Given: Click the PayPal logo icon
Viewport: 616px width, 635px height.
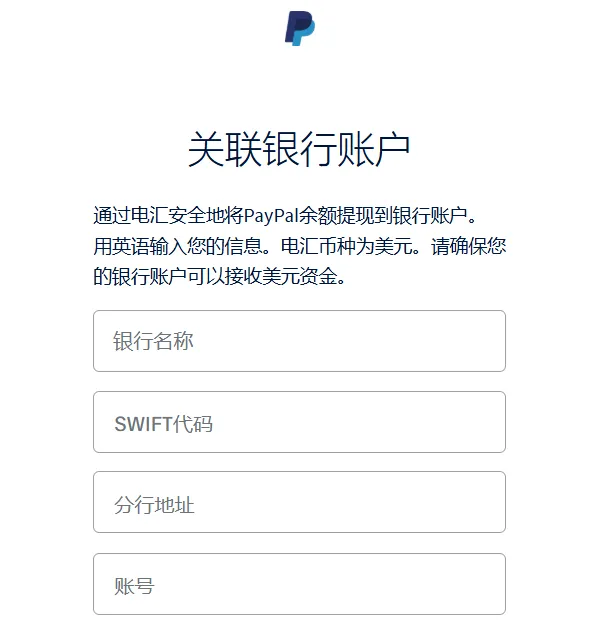Looking at the screenshot, I should tap(300, 28).
